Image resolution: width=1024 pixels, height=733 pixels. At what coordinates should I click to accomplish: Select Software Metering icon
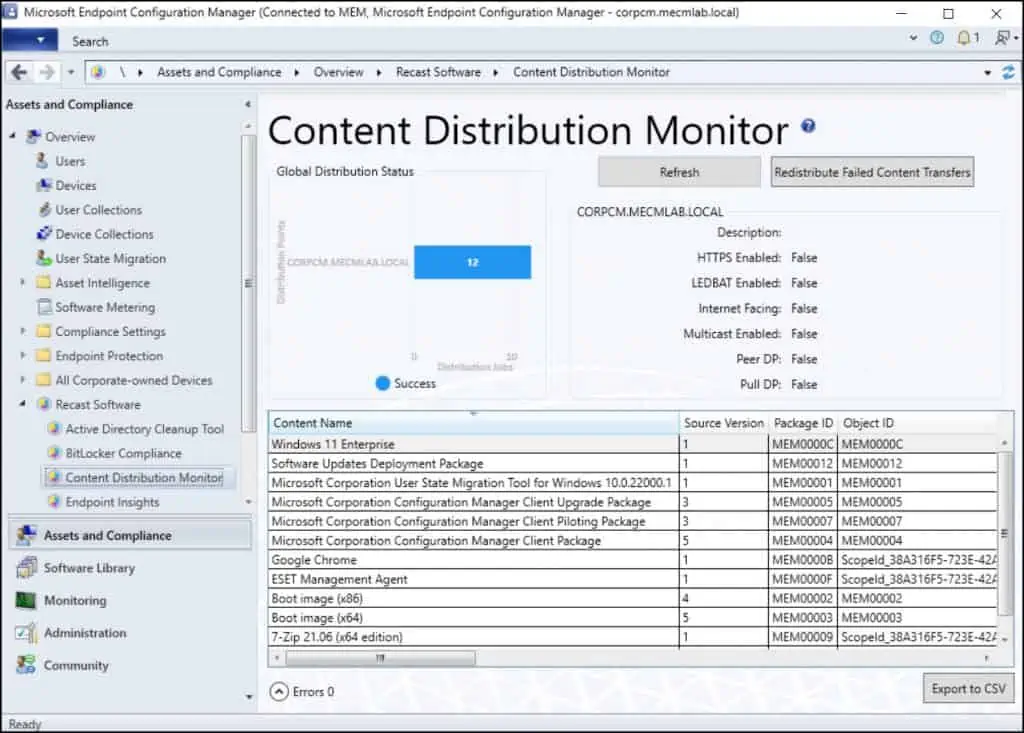pos(44,306)
